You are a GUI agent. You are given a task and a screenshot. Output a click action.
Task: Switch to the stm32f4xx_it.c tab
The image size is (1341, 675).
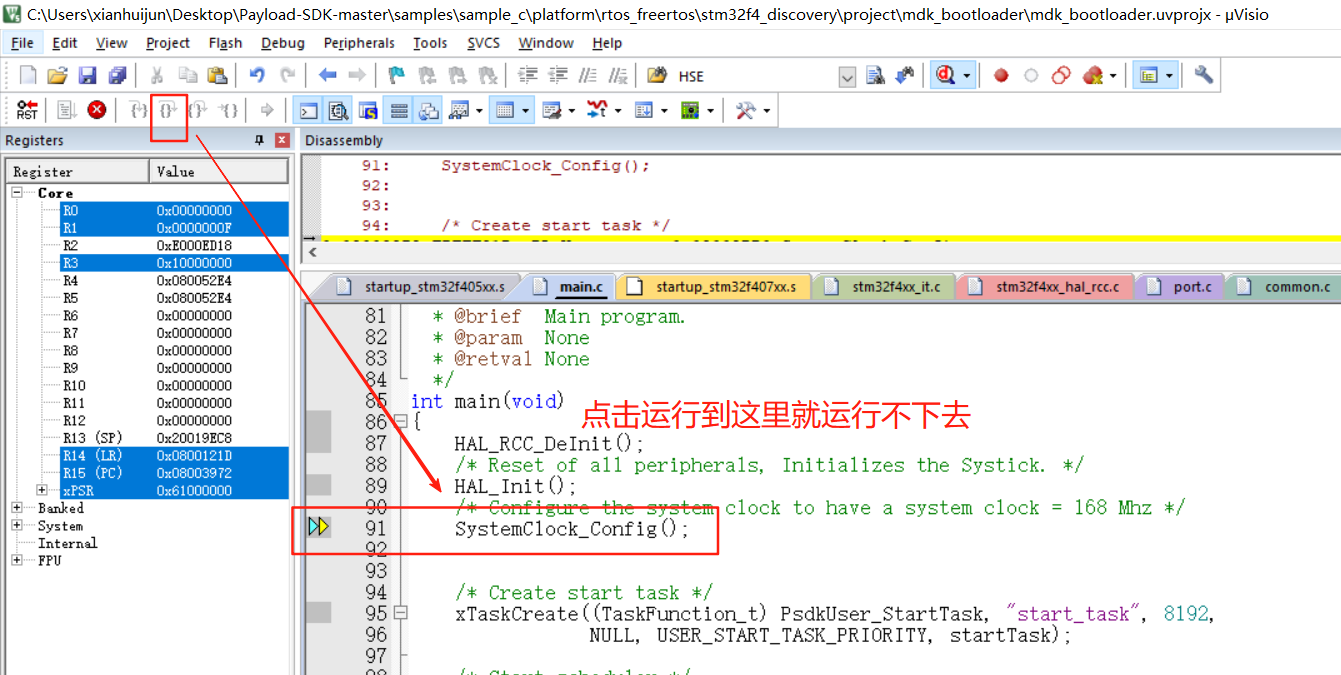(885, 287)
